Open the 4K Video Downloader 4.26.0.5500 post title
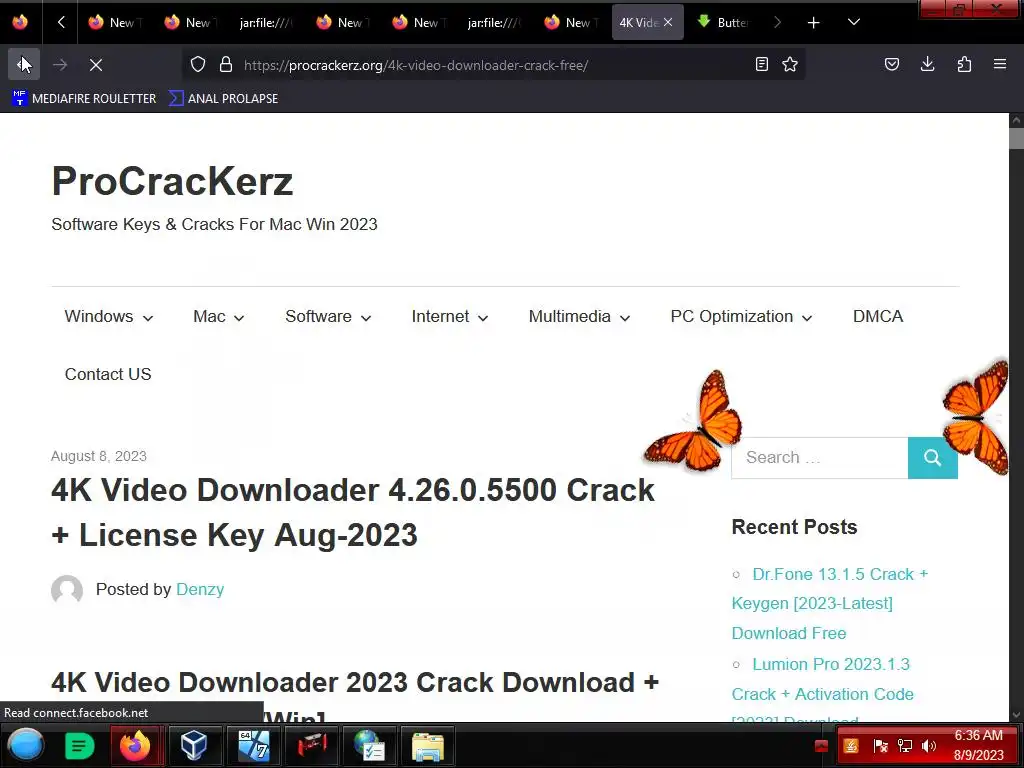The image size is (1024, 768). coord(353,513)
